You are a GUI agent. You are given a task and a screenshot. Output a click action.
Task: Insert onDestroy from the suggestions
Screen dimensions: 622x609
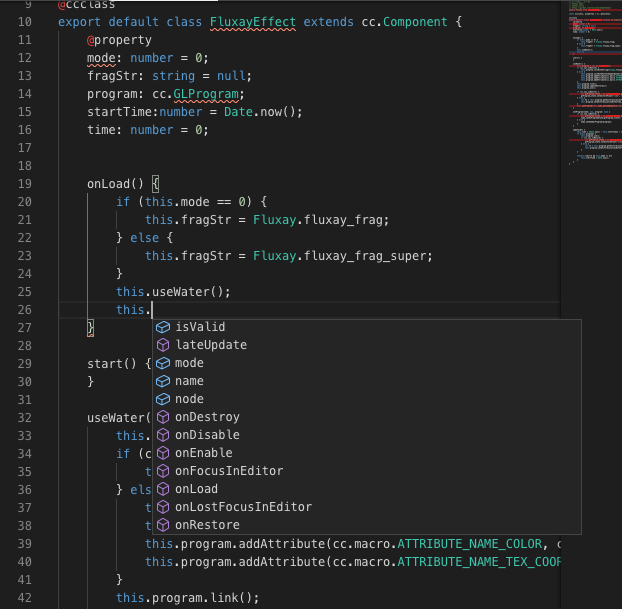point(367,417)
